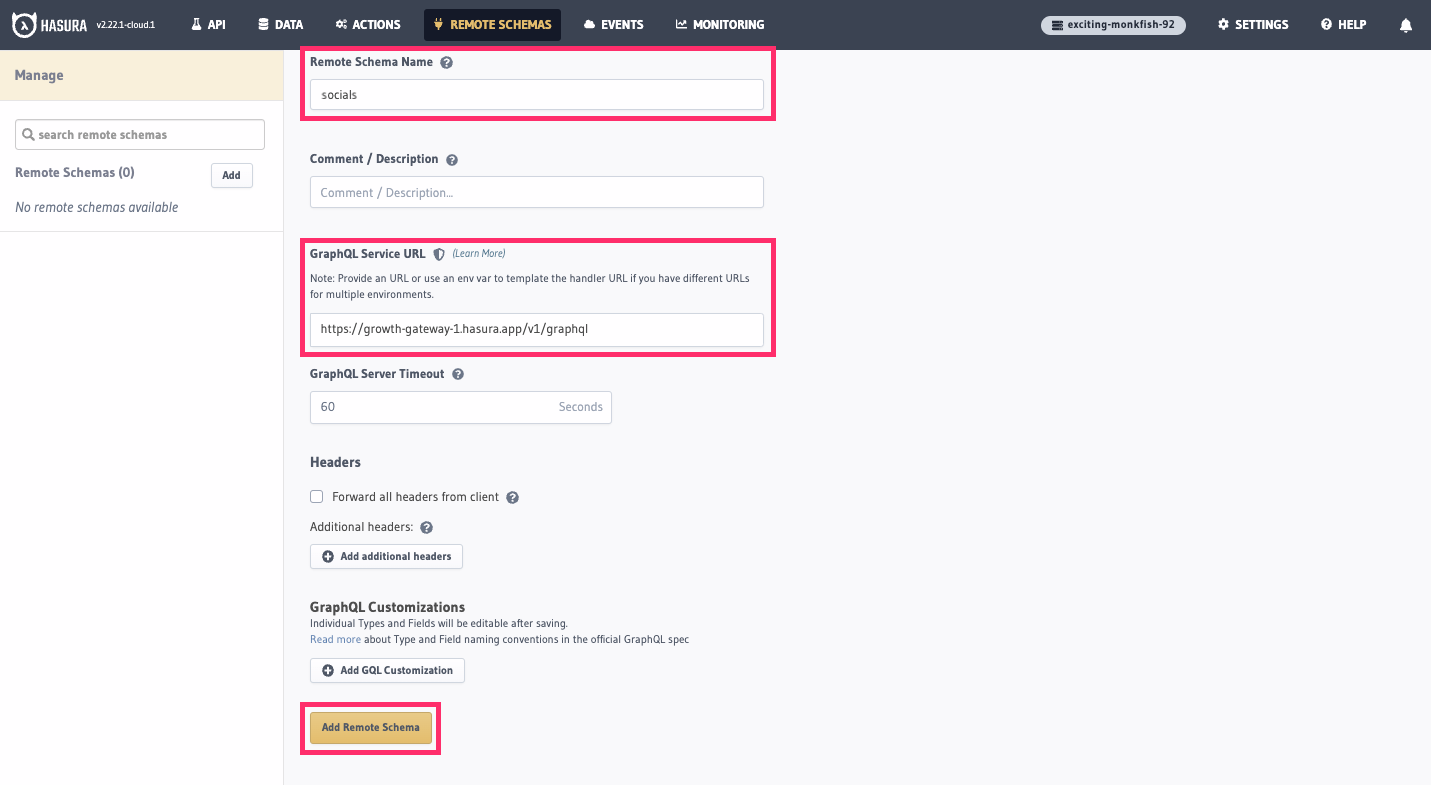The width and height of the screenshot is (1431, 785).
Task: Click the shield icon beside GraphQL Service URL
Action: (x=439, y=254)
